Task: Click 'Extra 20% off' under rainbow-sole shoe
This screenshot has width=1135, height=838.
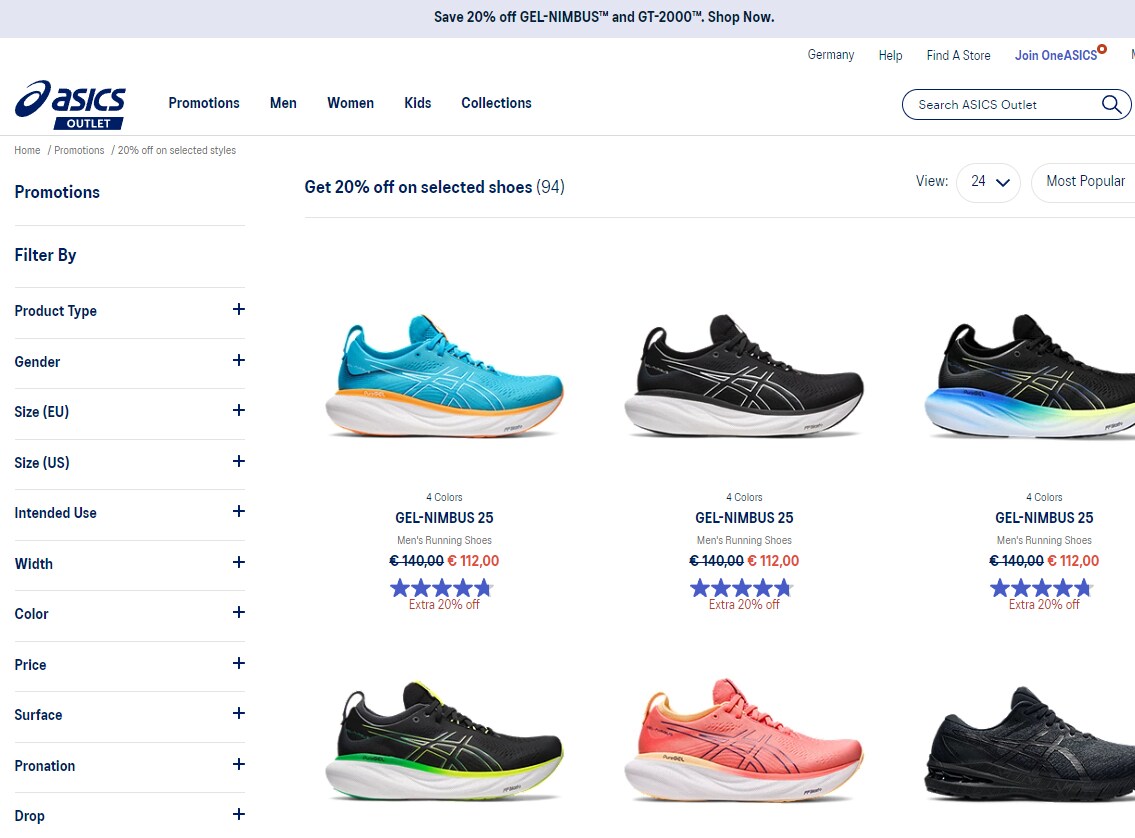Action: coord(1044,604)
